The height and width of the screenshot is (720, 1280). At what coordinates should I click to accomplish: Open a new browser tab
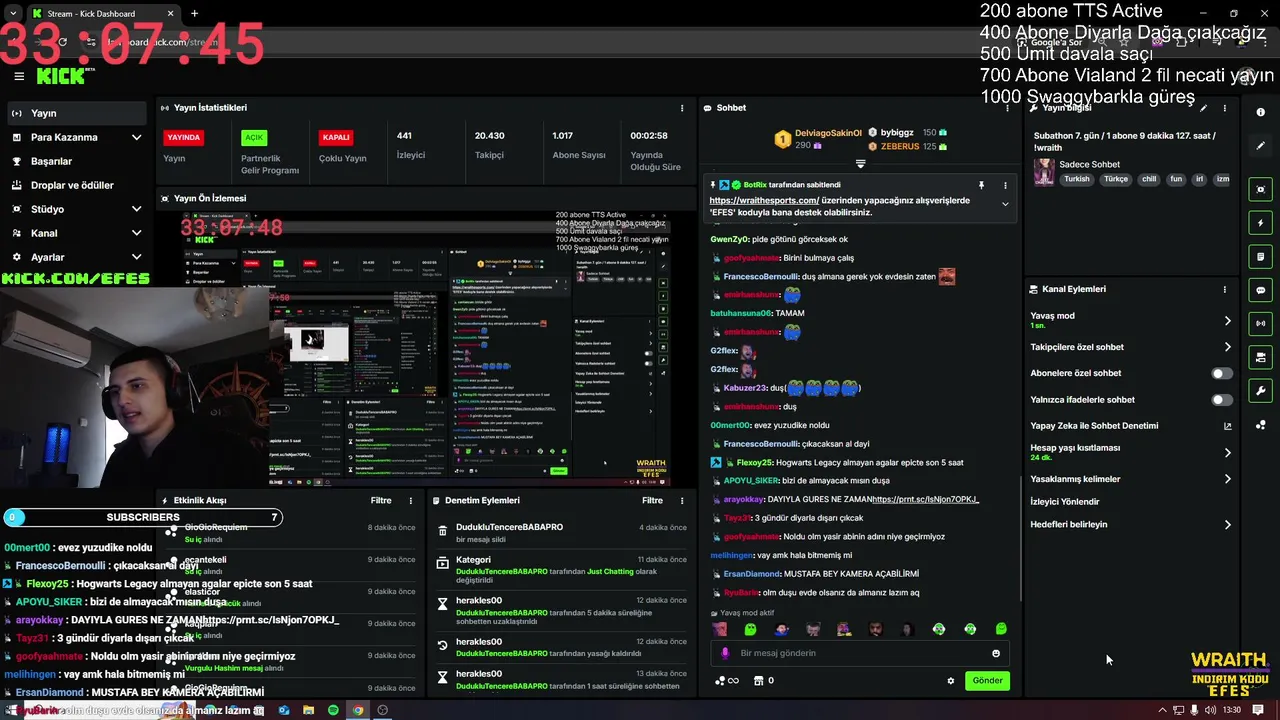point(194,14)
